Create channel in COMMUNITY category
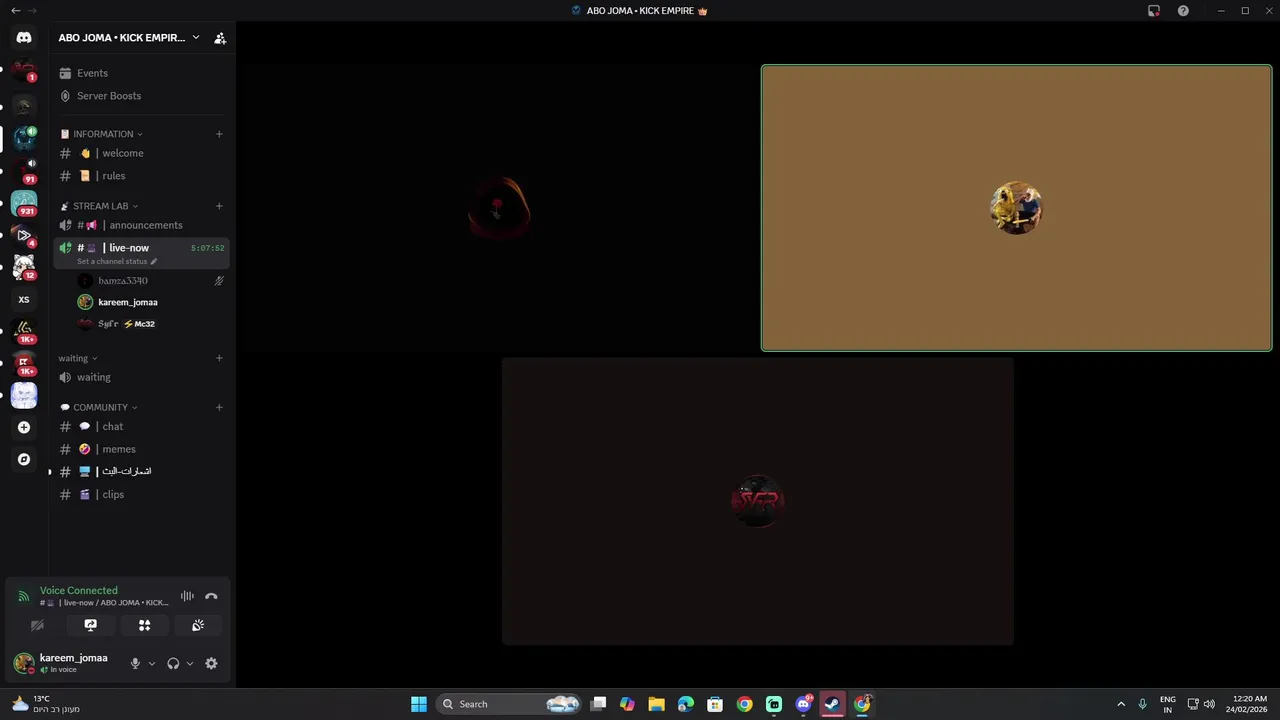 coord(219,407)
